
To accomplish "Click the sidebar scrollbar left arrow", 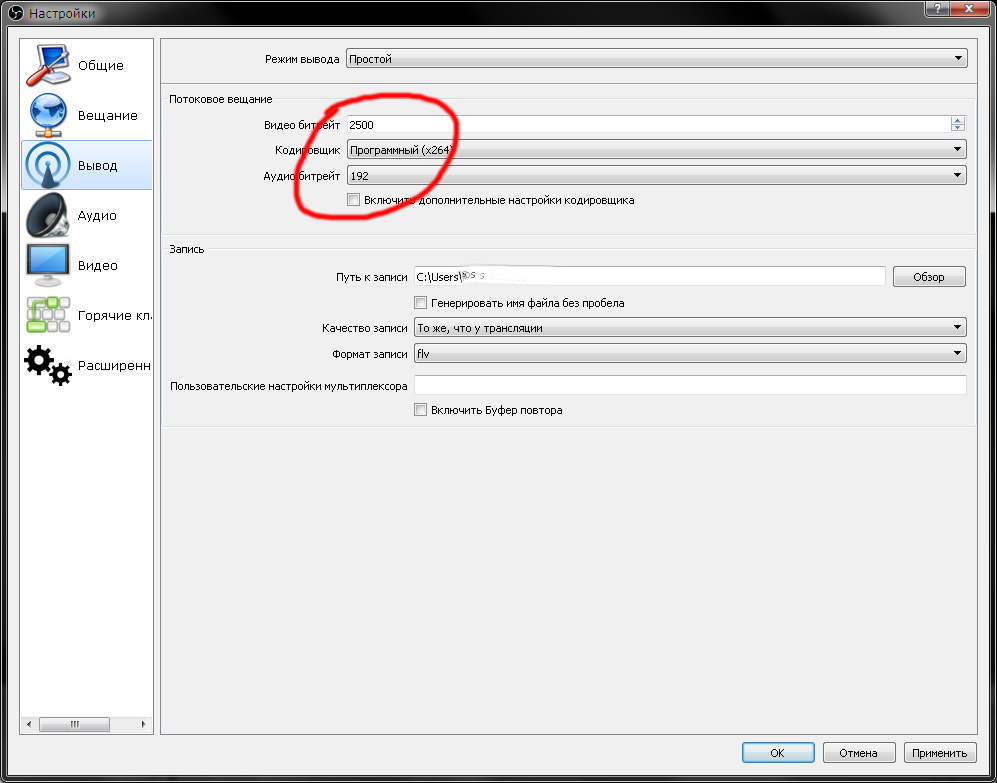I will click(x=29, y=724).
